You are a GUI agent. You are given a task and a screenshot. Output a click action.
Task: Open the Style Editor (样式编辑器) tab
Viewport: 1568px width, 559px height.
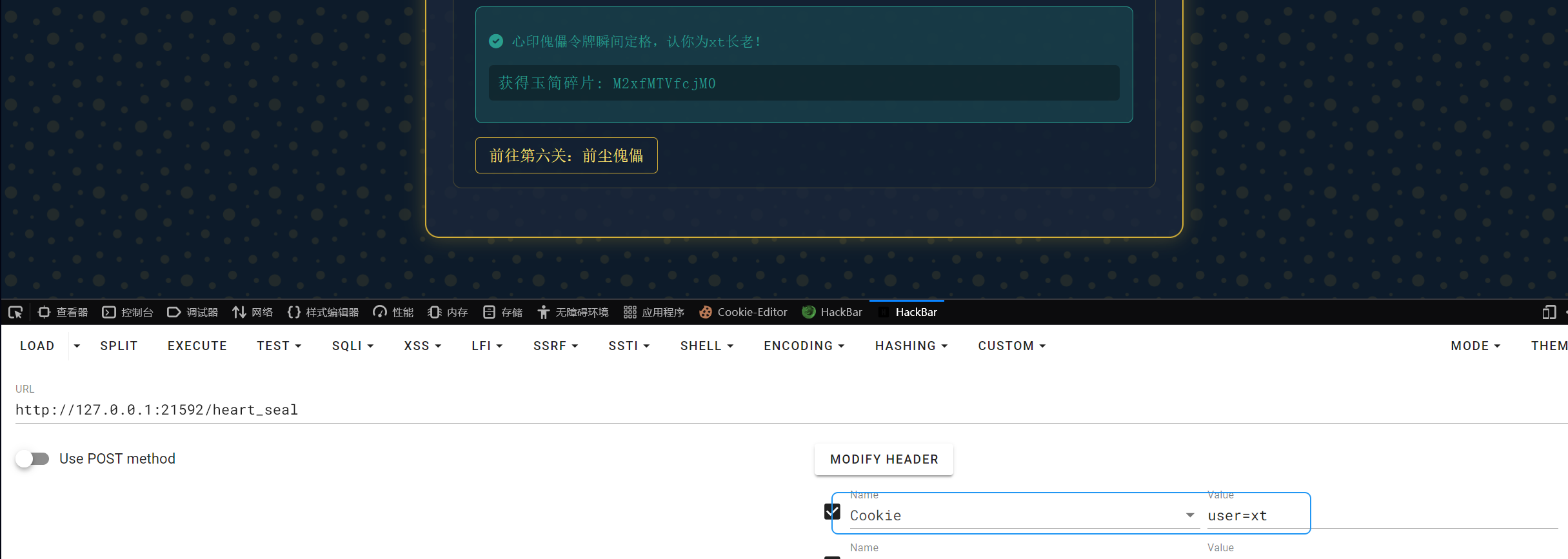[x=323, y=313]
